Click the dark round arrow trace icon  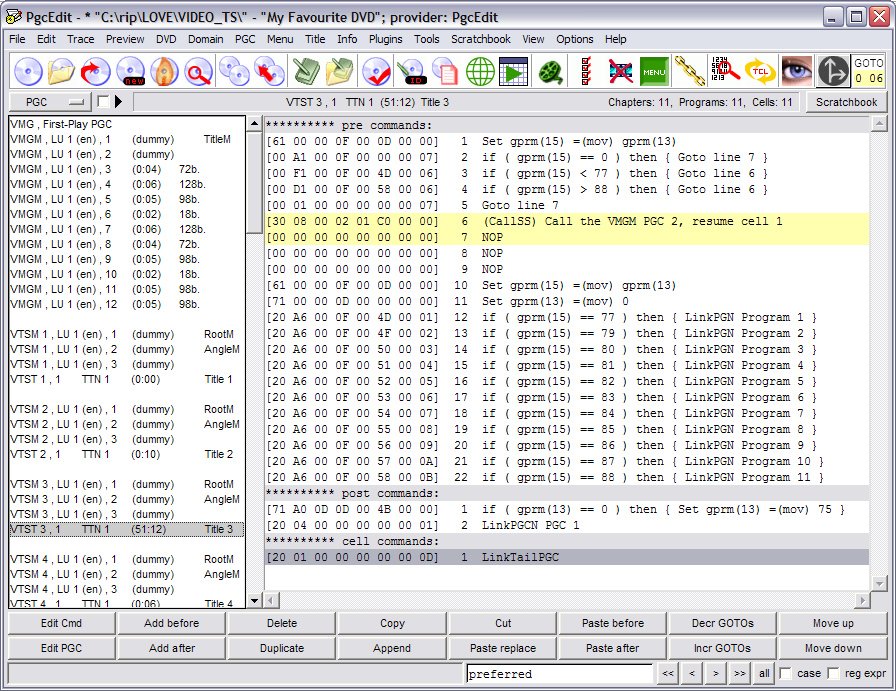tap(833, 71)
